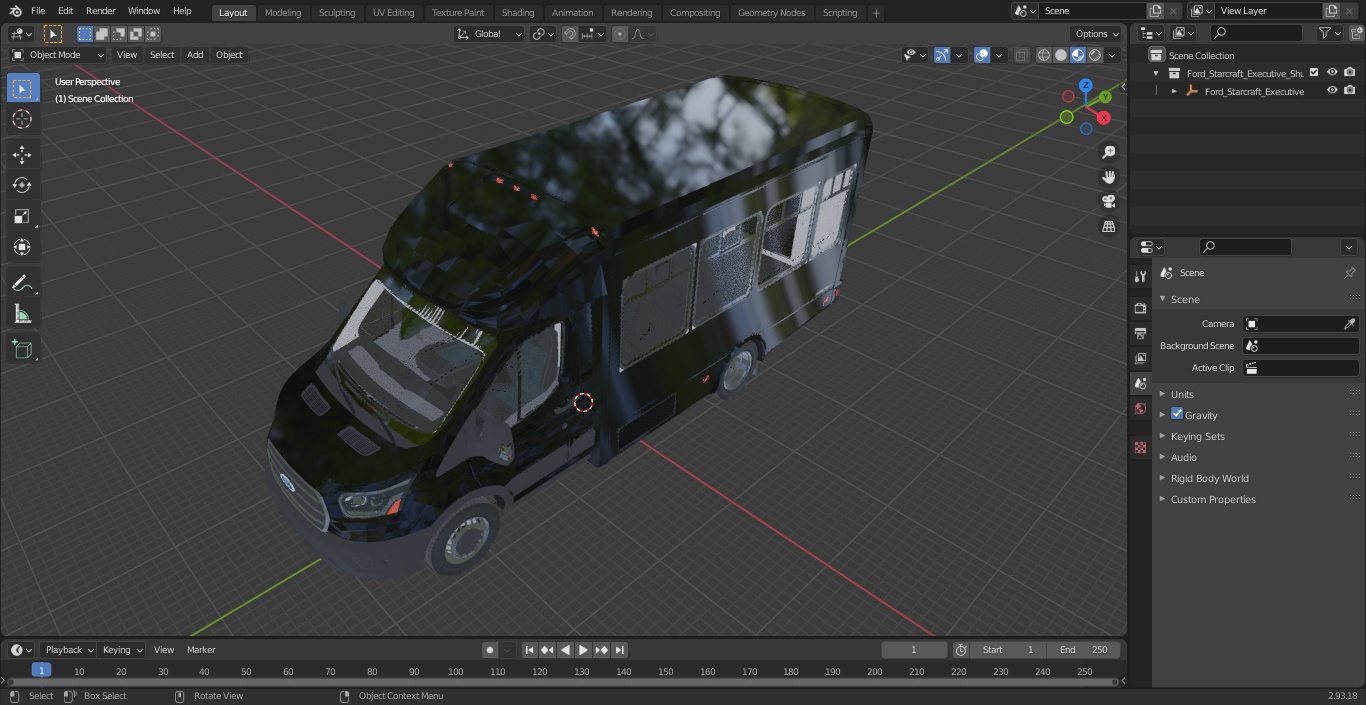1366x705 pixels.
Task: Hide the Ford_Starcraft_Executive object in viewport
Action: (1332, 90)
